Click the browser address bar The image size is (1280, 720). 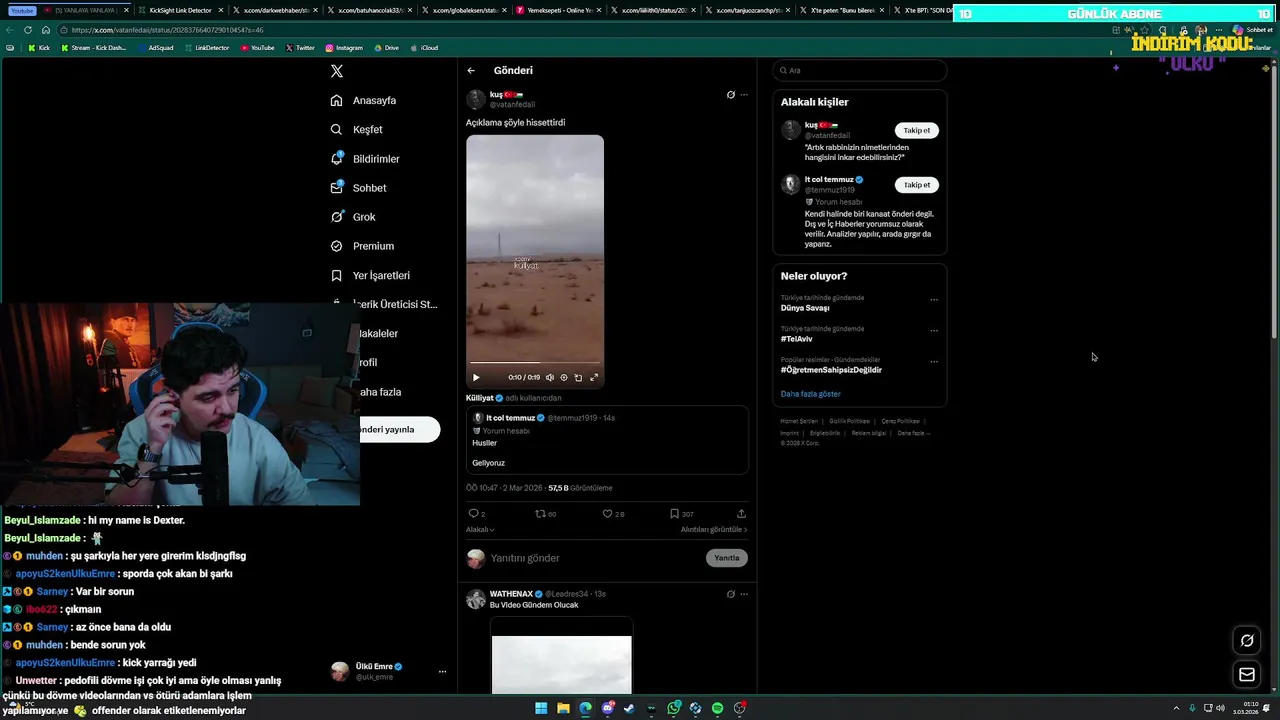tap(580, 30)
